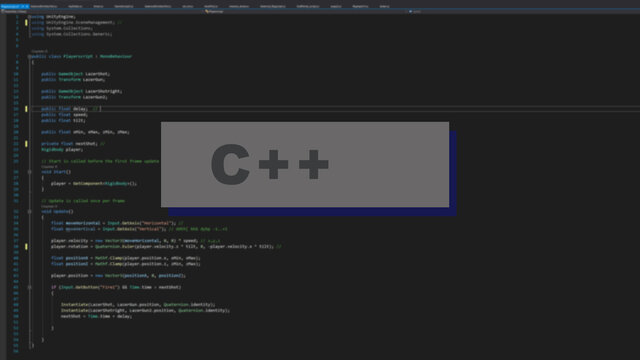The width and height of the screenshot is (640, 360).
Task: Click the 'Instantiate(LazerShot, LazerGun.position' line
Action: tap(138, 304)
